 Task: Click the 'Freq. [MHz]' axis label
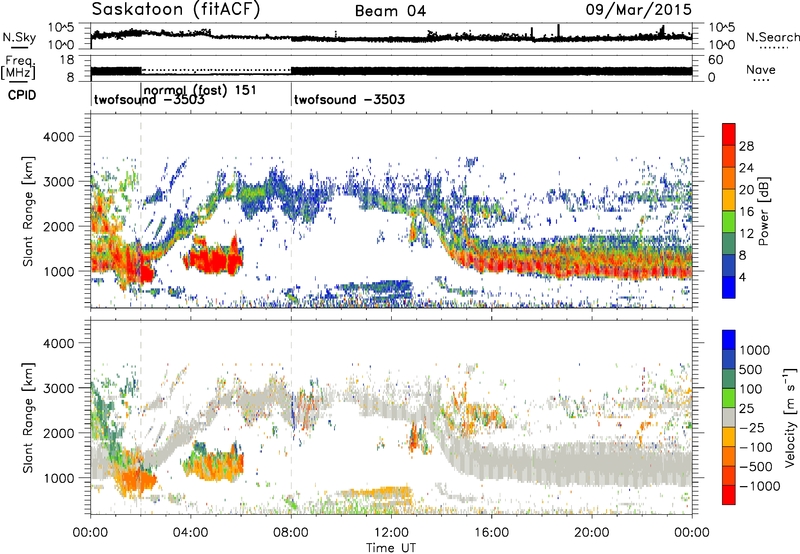click(18, 69)
